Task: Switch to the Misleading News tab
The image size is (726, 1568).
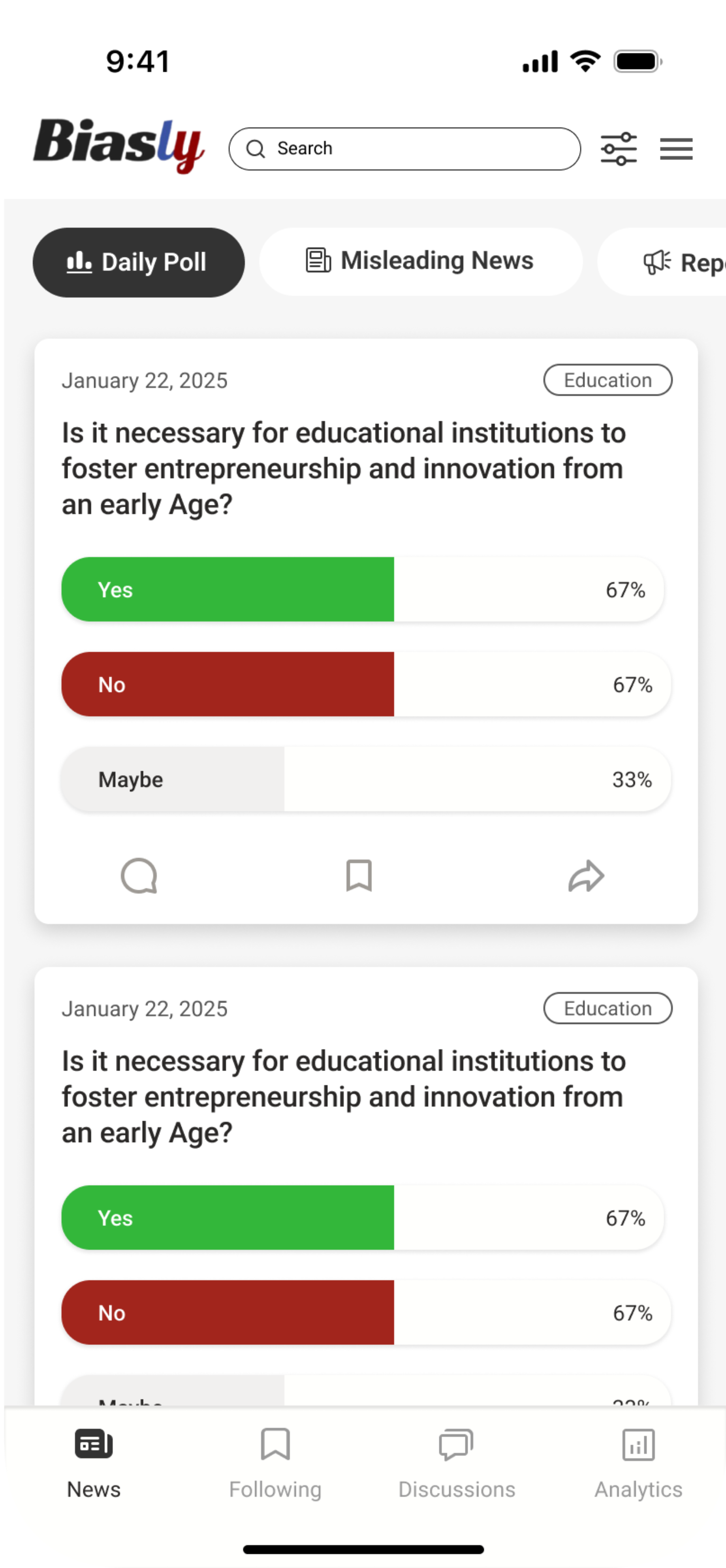Action: pyautogui.click(x=421, y=261)
